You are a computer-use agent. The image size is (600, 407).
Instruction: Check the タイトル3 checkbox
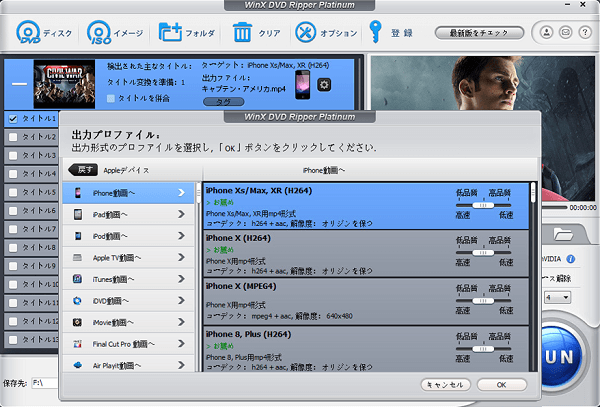click(11, 156)
